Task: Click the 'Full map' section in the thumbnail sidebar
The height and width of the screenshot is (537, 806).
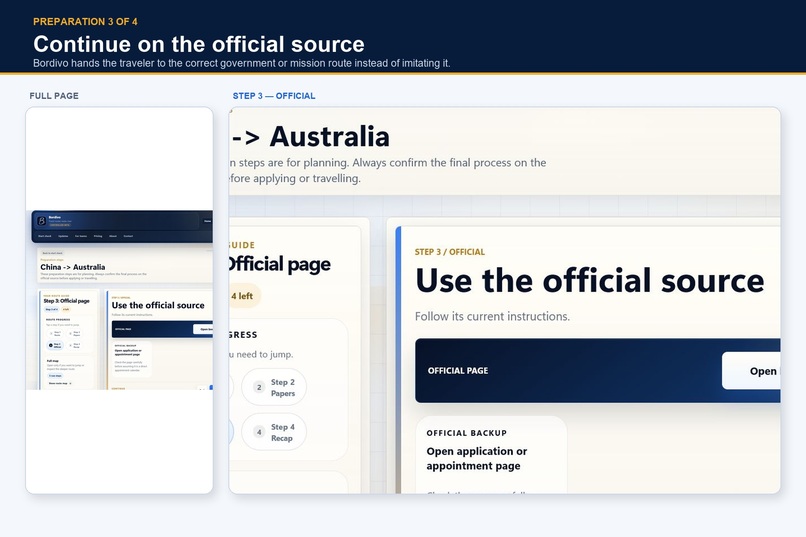Action: coord(68,373)
